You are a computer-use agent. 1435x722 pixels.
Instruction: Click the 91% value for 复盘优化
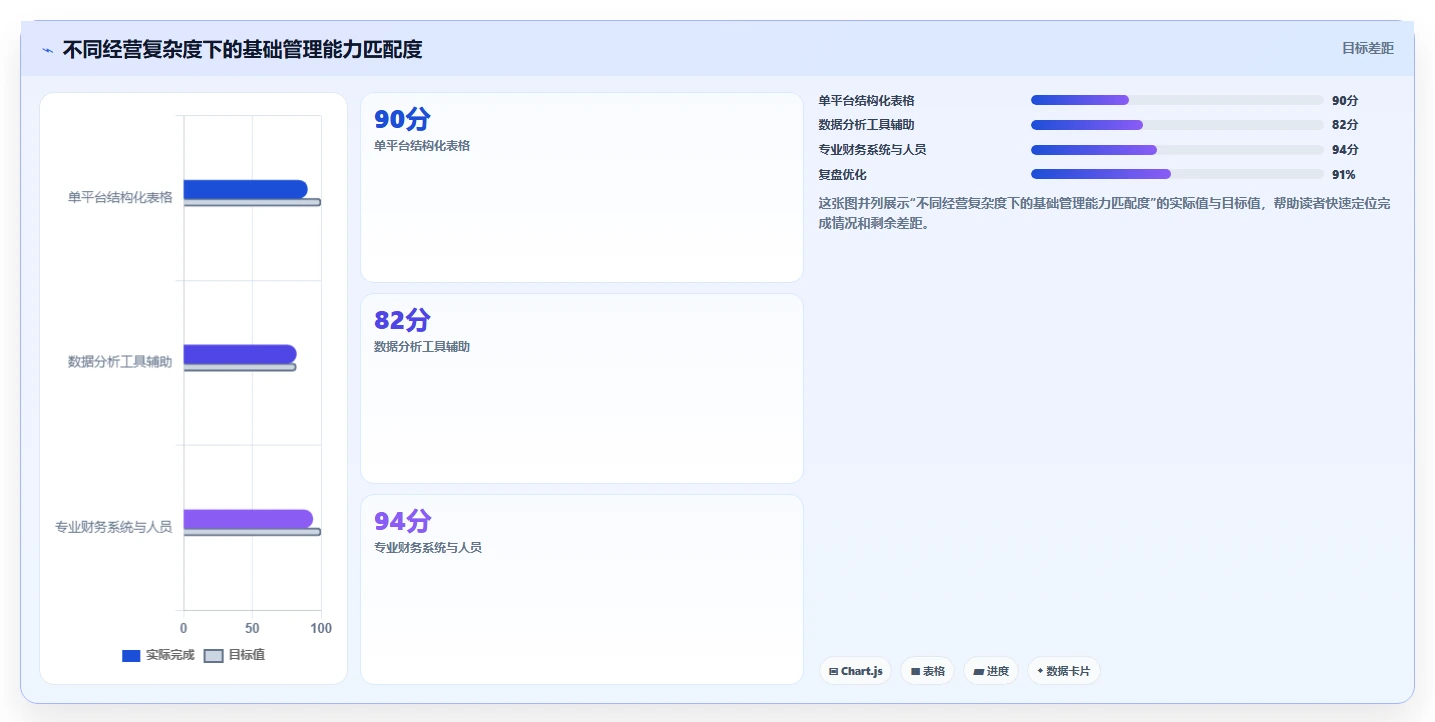(1344, 175)
